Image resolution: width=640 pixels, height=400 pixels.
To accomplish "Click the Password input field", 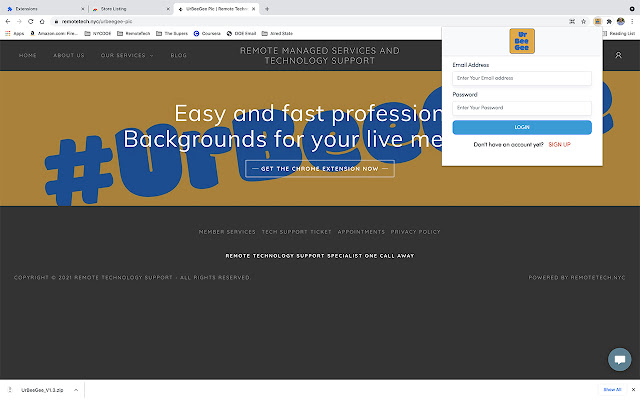I will [522, 108].
